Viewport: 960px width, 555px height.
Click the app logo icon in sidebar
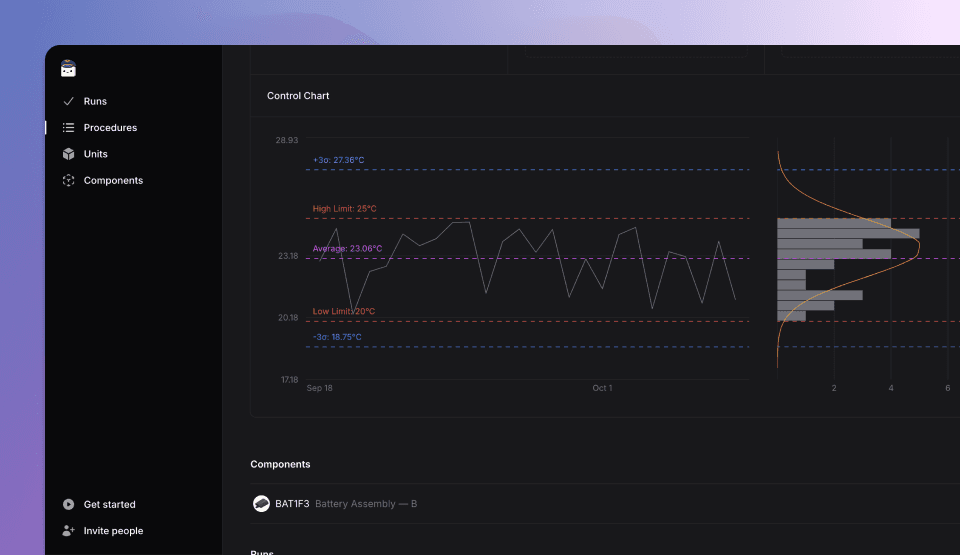tap(68, 69)
